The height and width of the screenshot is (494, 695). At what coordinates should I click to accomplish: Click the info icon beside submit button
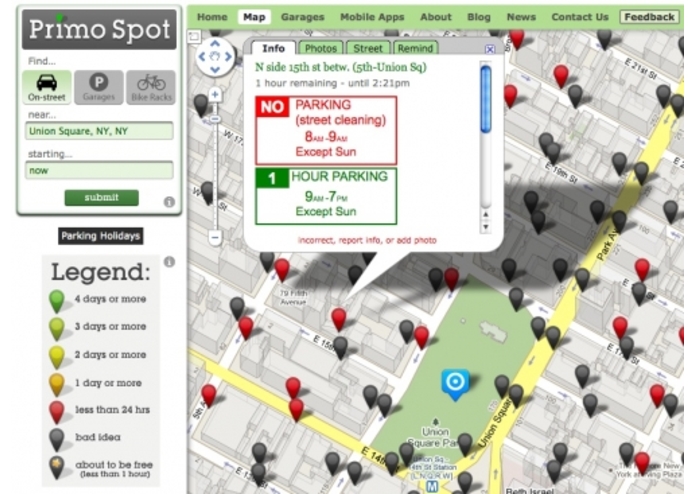tap(169, 202)
